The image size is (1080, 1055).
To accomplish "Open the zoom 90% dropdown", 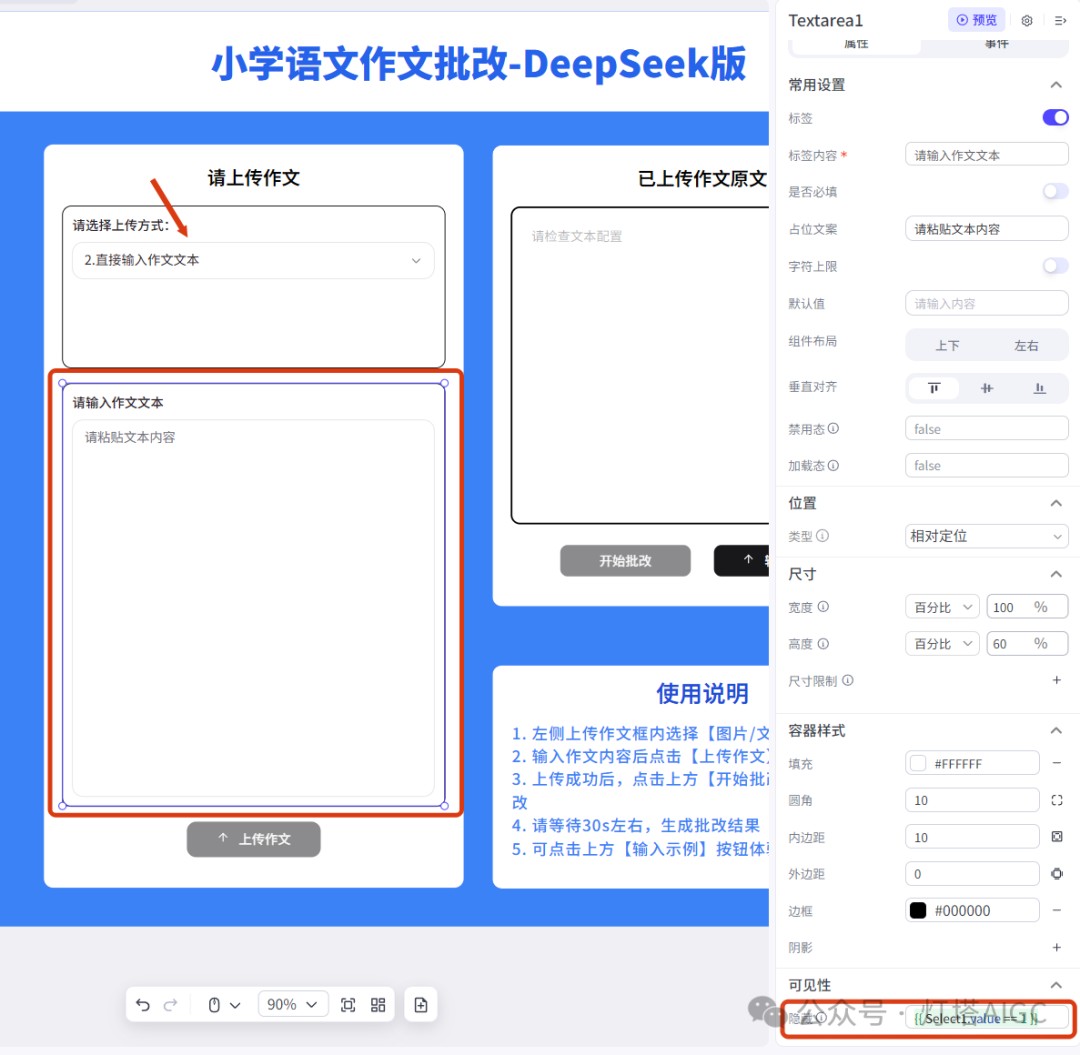I will pyautogui.click(x=293, y=1005).
